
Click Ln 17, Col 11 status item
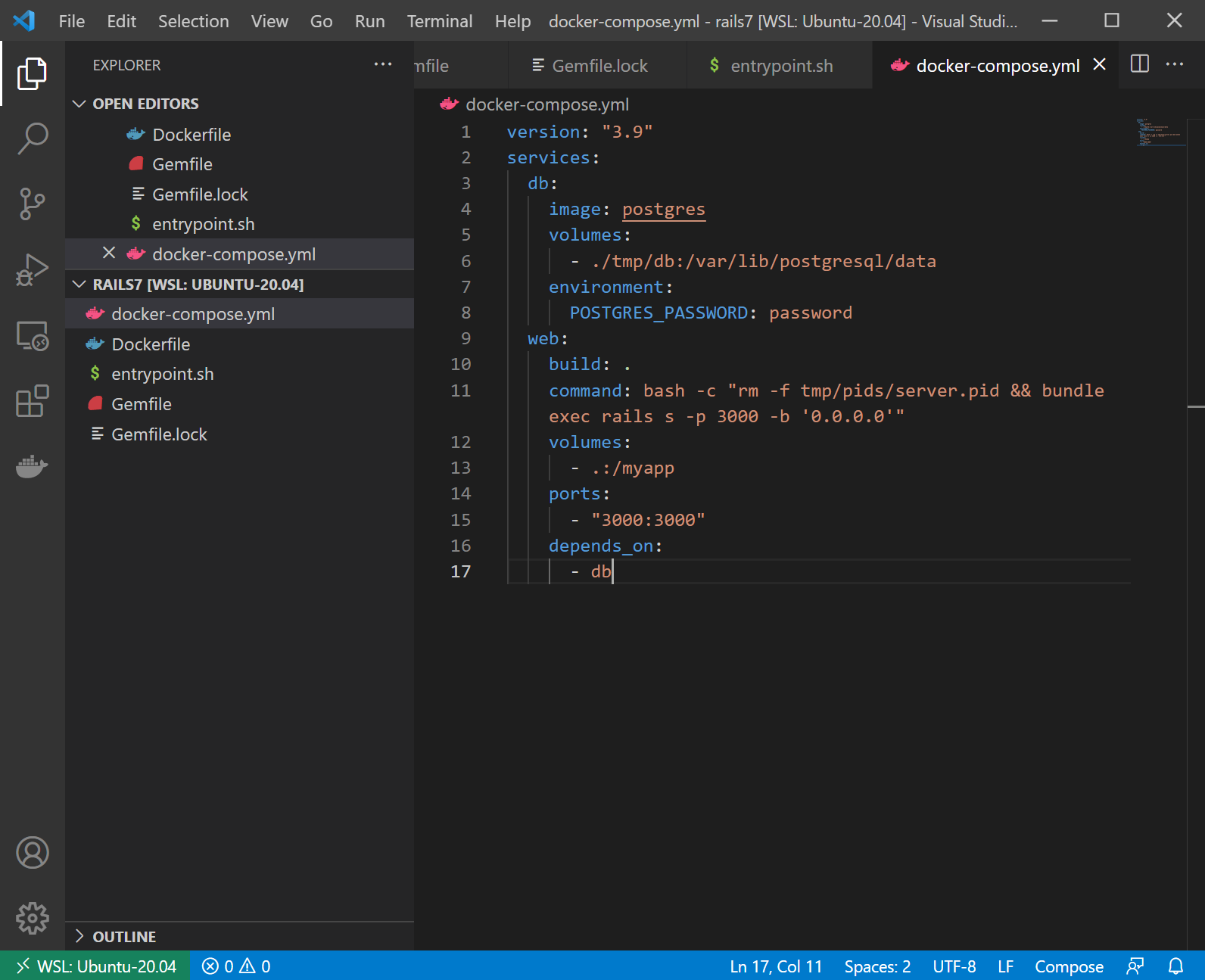pos(776,966)
